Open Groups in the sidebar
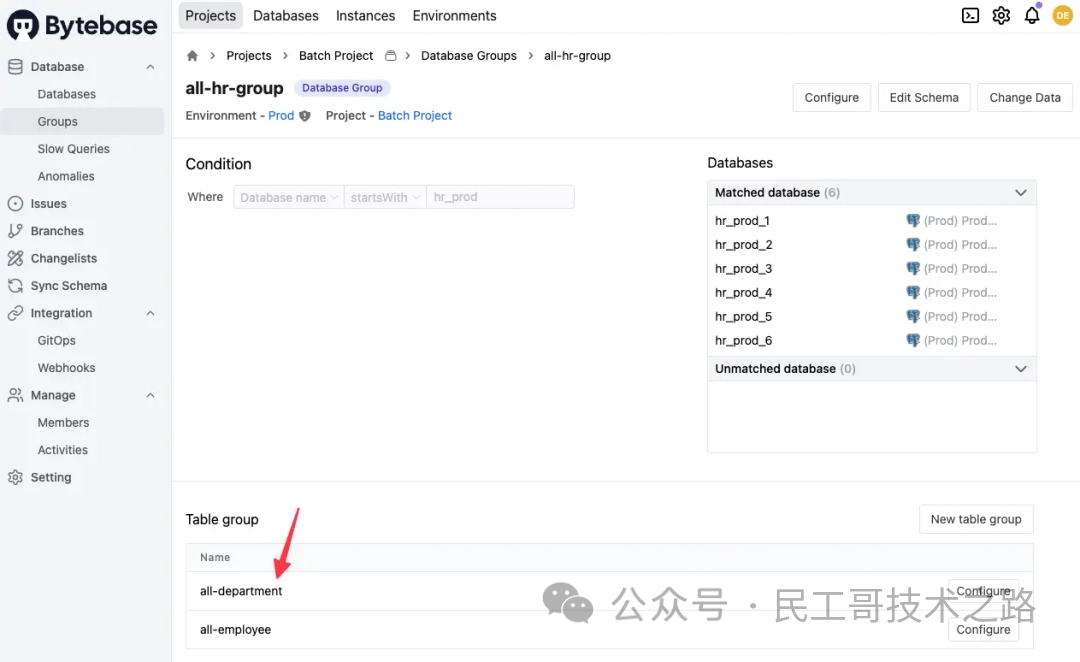The image size is (1080, 662). [x=82, y=121]
